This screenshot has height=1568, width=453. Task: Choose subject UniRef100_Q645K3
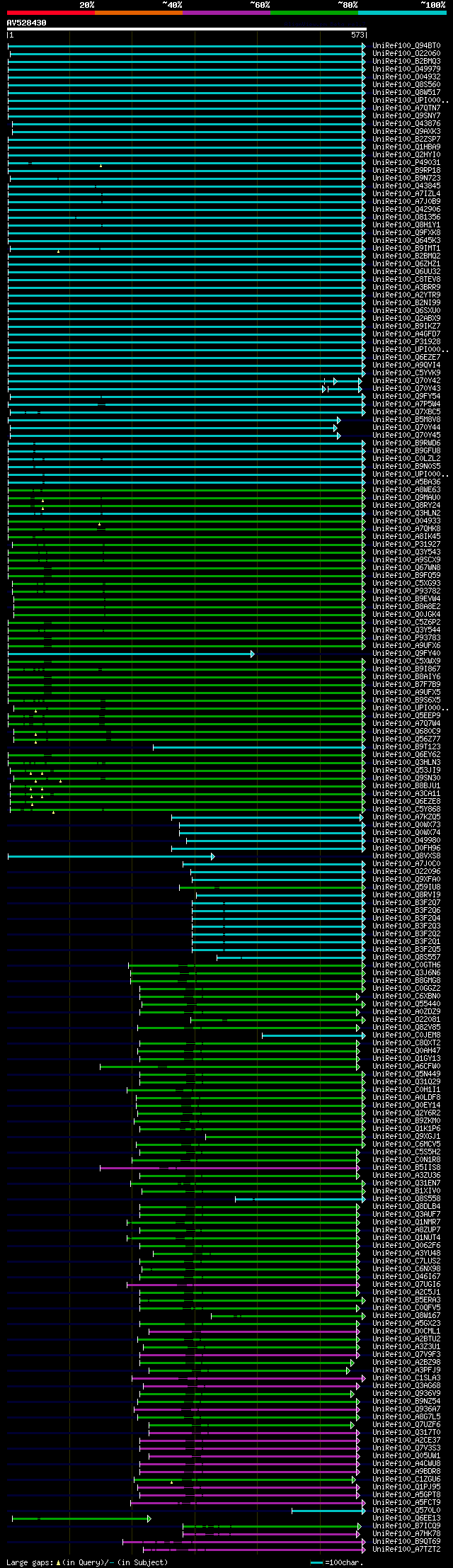click(x=406, y=240)
